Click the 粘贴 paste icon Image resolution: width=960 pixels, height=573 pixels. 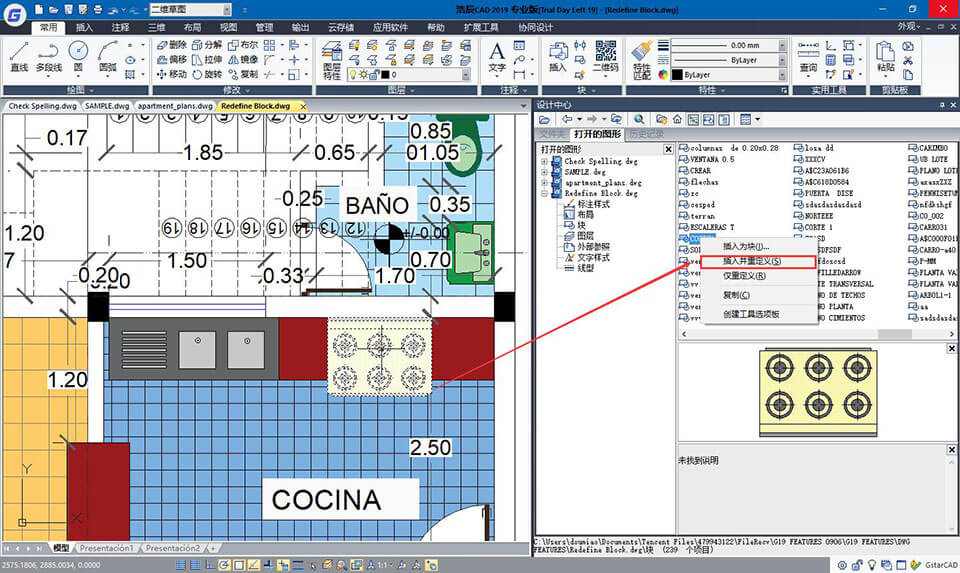tap(885, 57)
